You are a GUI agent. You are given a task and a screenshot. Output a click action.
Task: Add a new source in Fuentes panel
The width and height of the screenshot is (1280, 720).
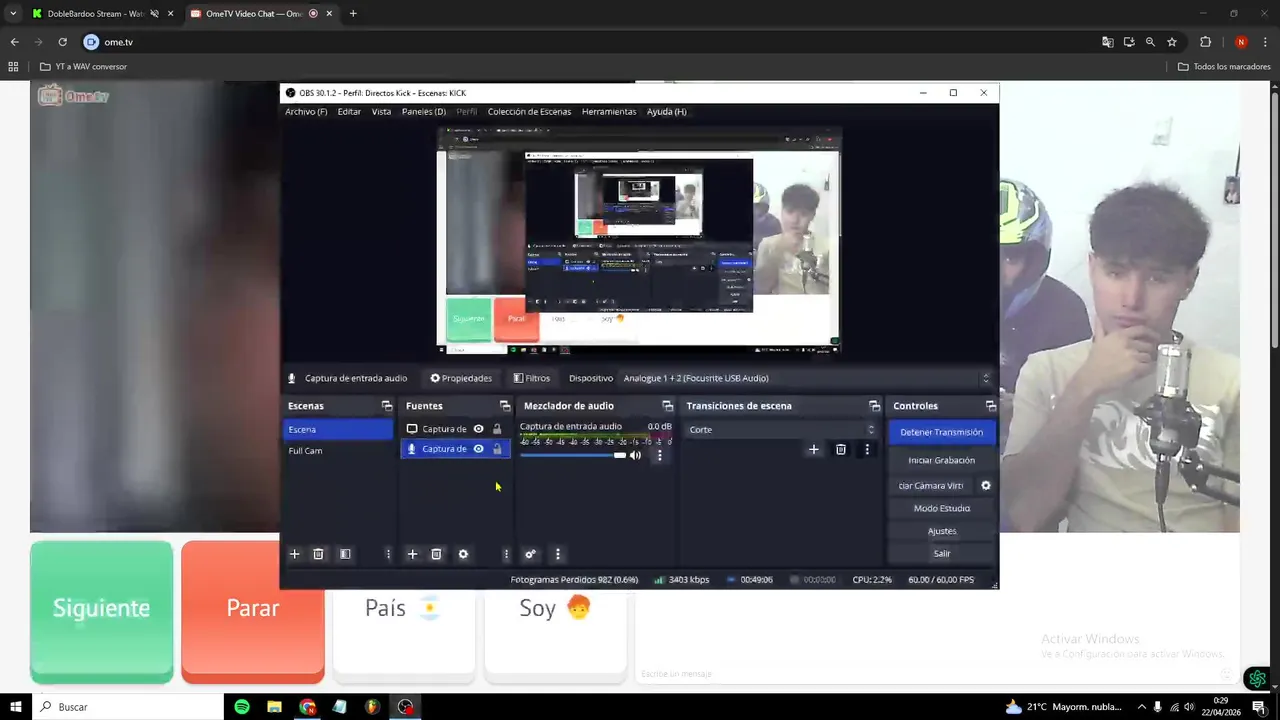click(412, 554)
